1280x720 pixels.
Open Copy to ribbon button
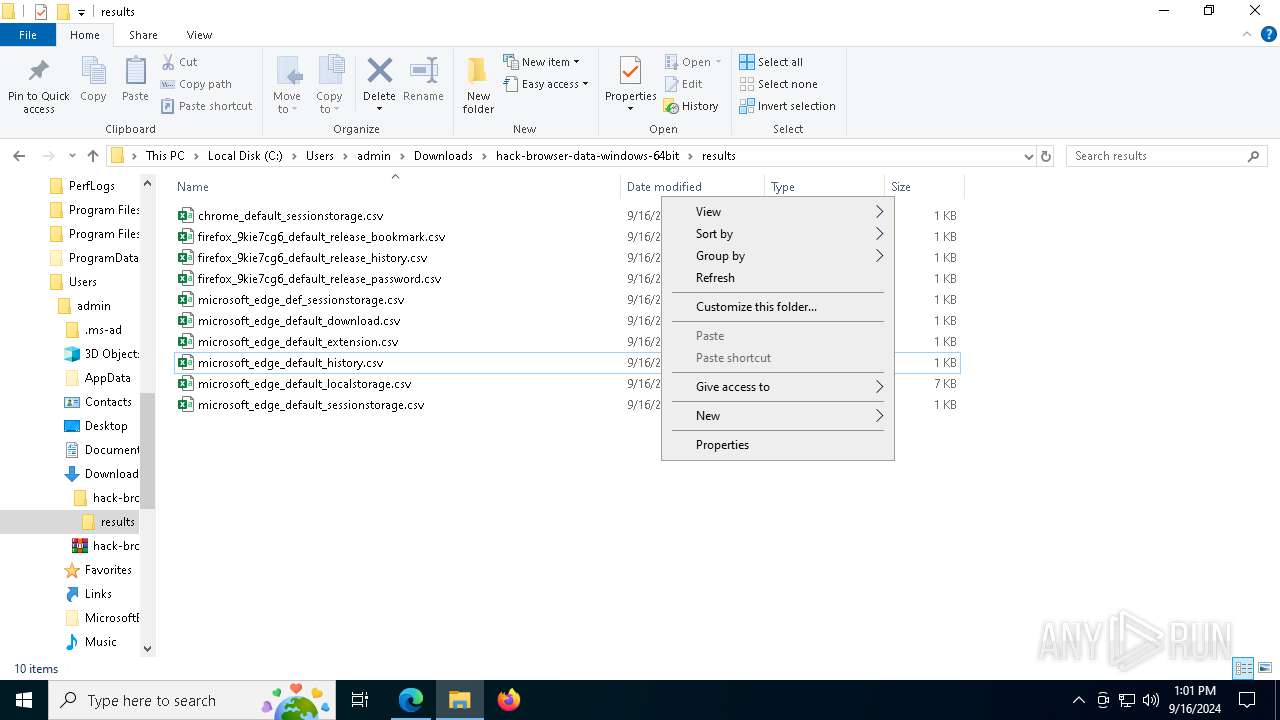329,85
